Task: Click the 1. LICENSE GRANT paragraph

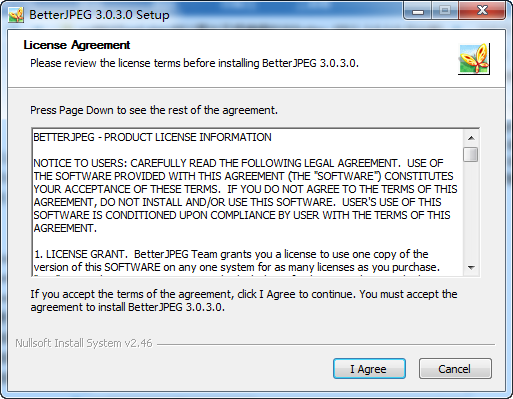Action: tap(237, 261)
